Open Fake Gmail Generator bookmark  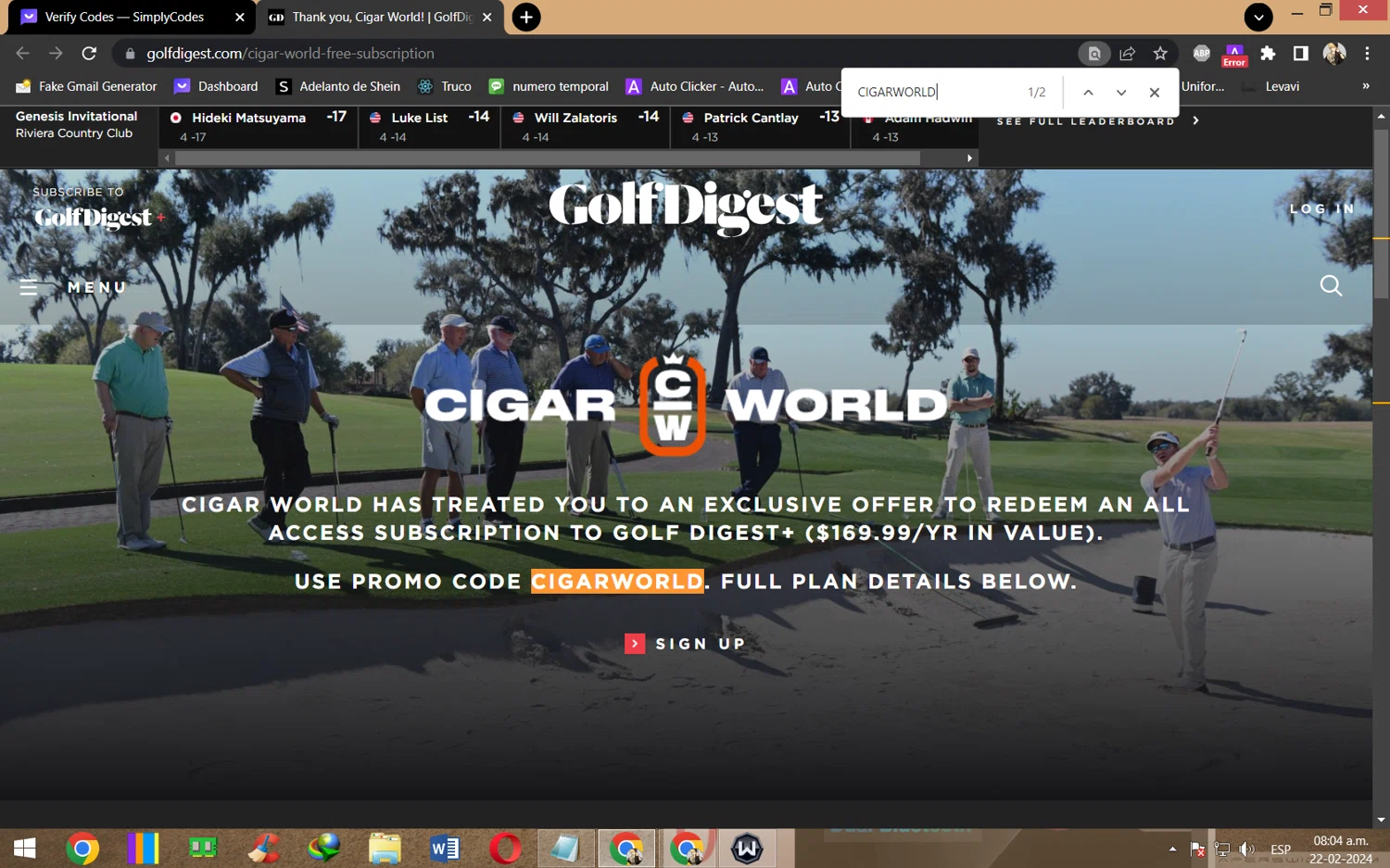(87, 86)
